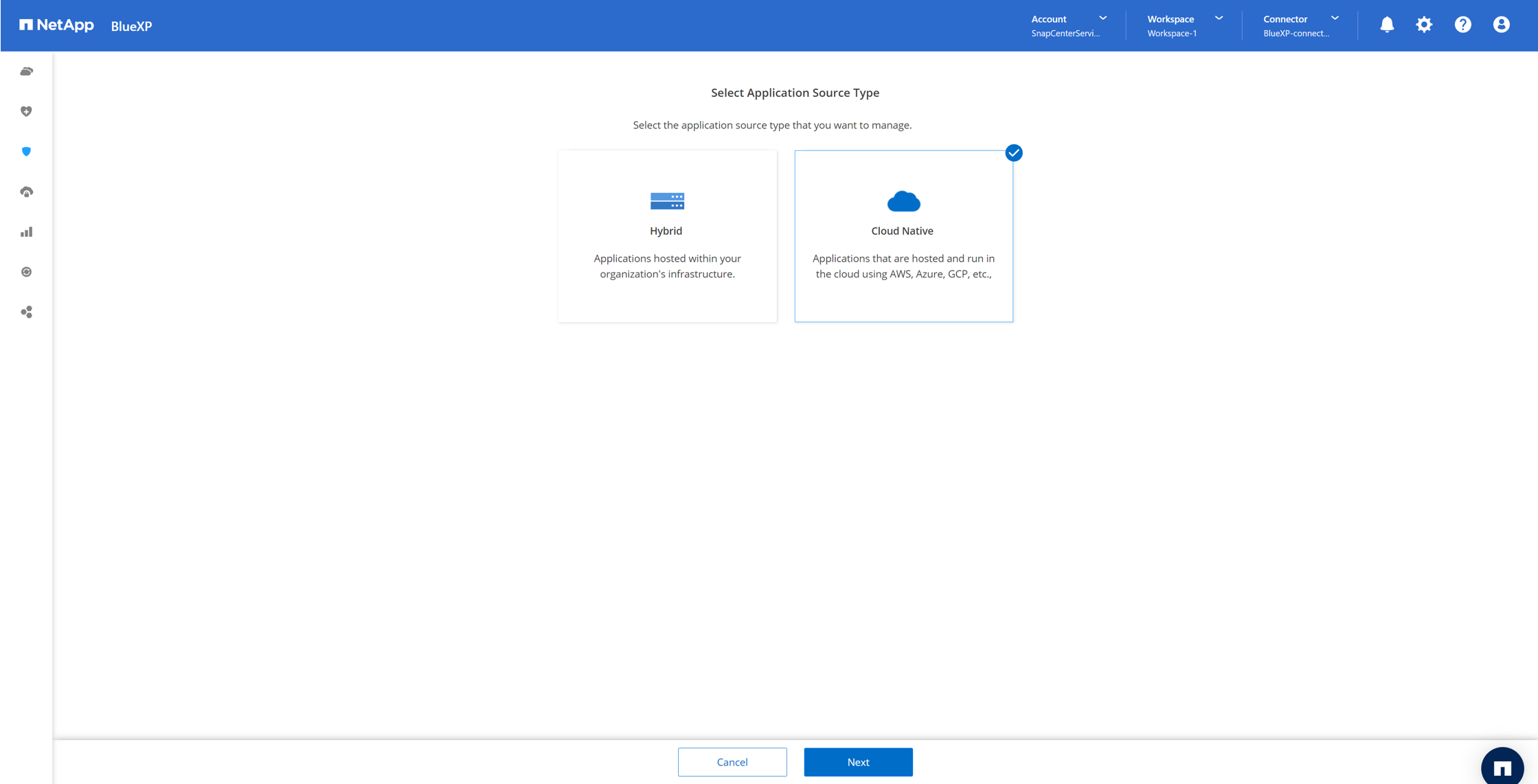Open the Extensions sidebar icon
Screen dimensions: 1538x784
[x=26, y=312]
